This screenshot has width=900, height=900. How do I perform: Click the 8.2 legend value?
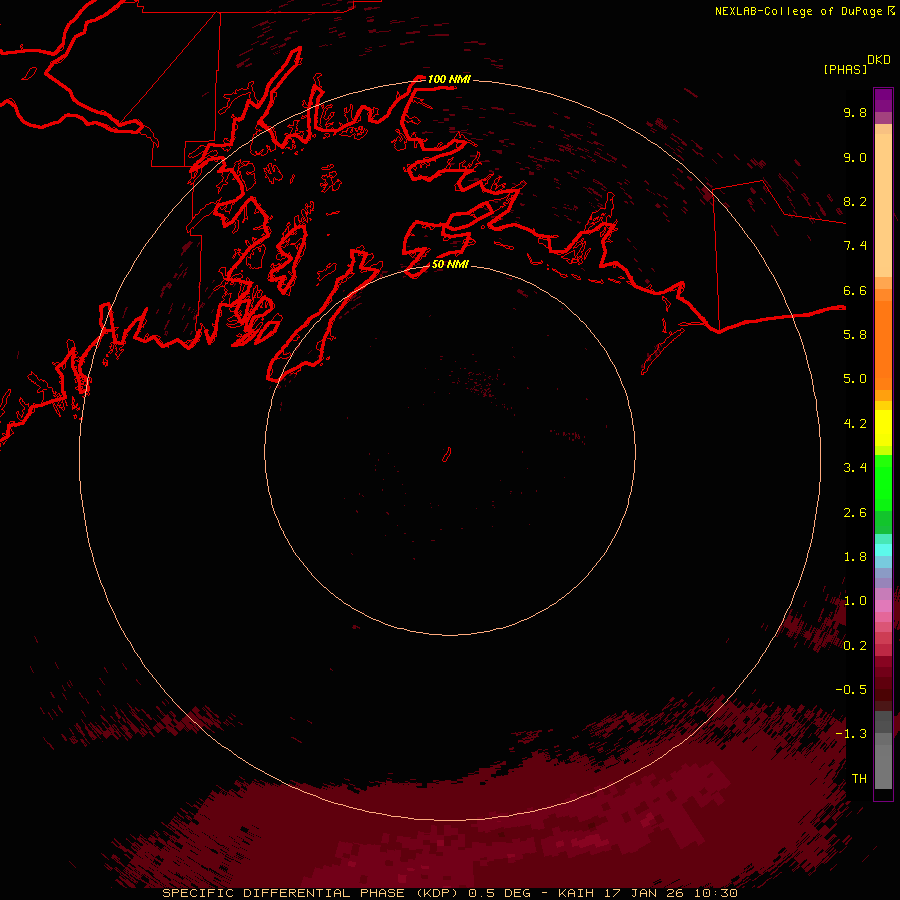855,201
